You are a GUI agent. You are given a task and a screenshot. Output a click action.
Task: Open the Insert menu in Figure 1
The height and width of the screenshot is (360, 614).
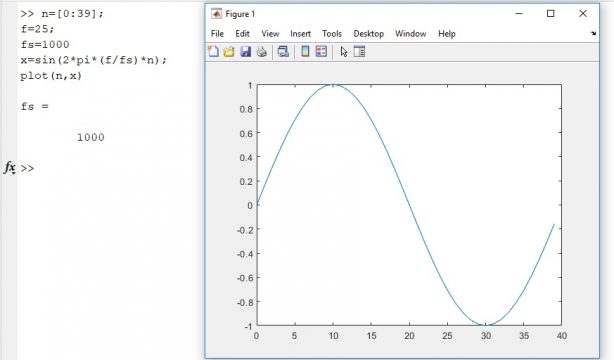300,34
